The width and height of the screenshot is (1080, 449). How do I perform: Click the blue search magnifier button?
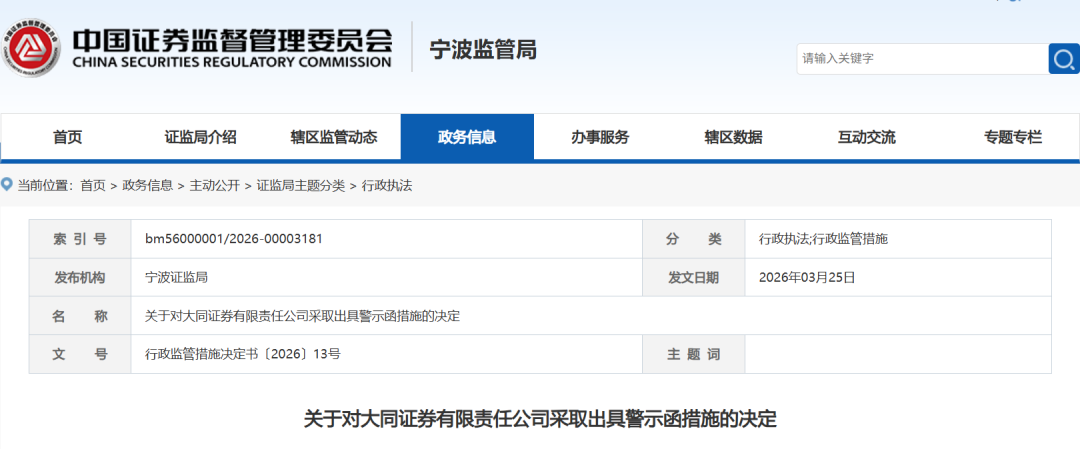coord(1064,59)
